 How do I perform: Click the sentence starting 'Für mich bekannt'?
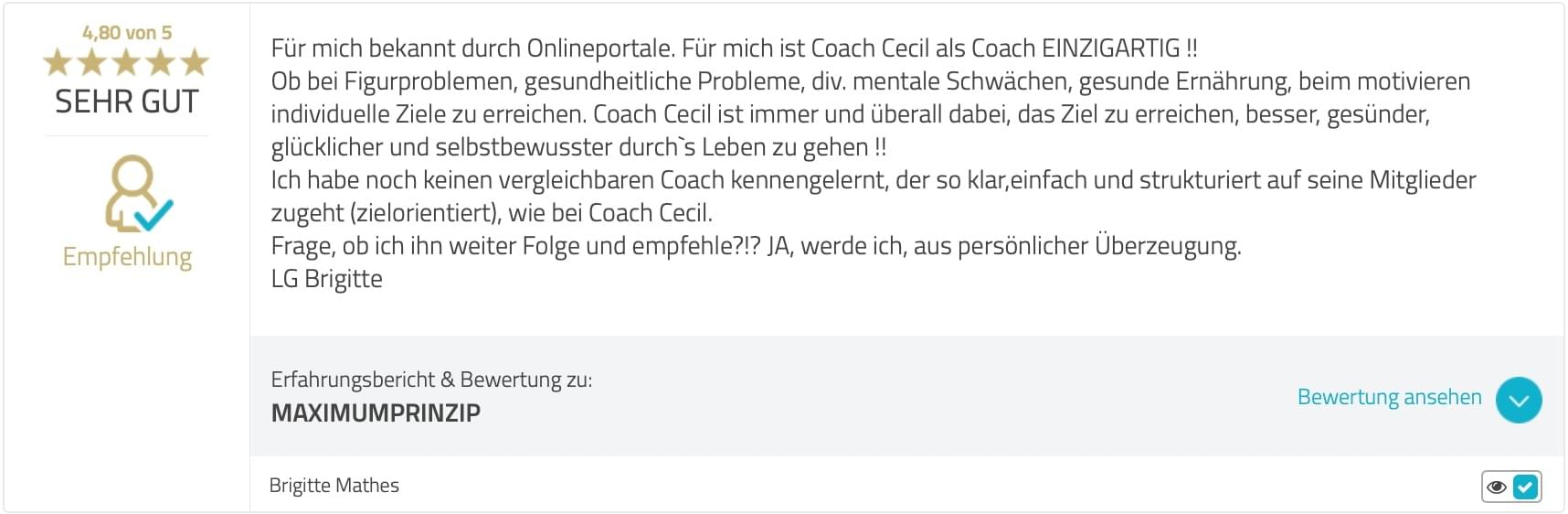click(473, 48)
